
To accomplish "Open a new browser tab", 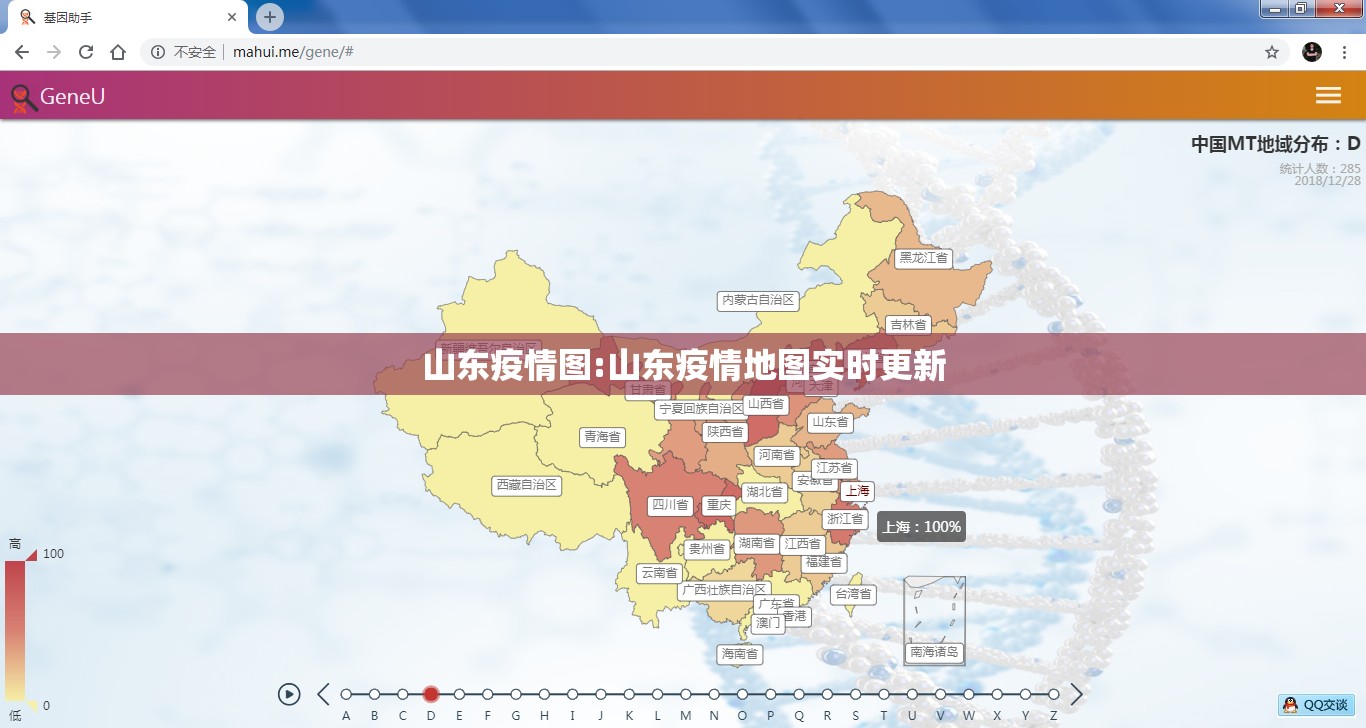I will [x=270, y=17].
